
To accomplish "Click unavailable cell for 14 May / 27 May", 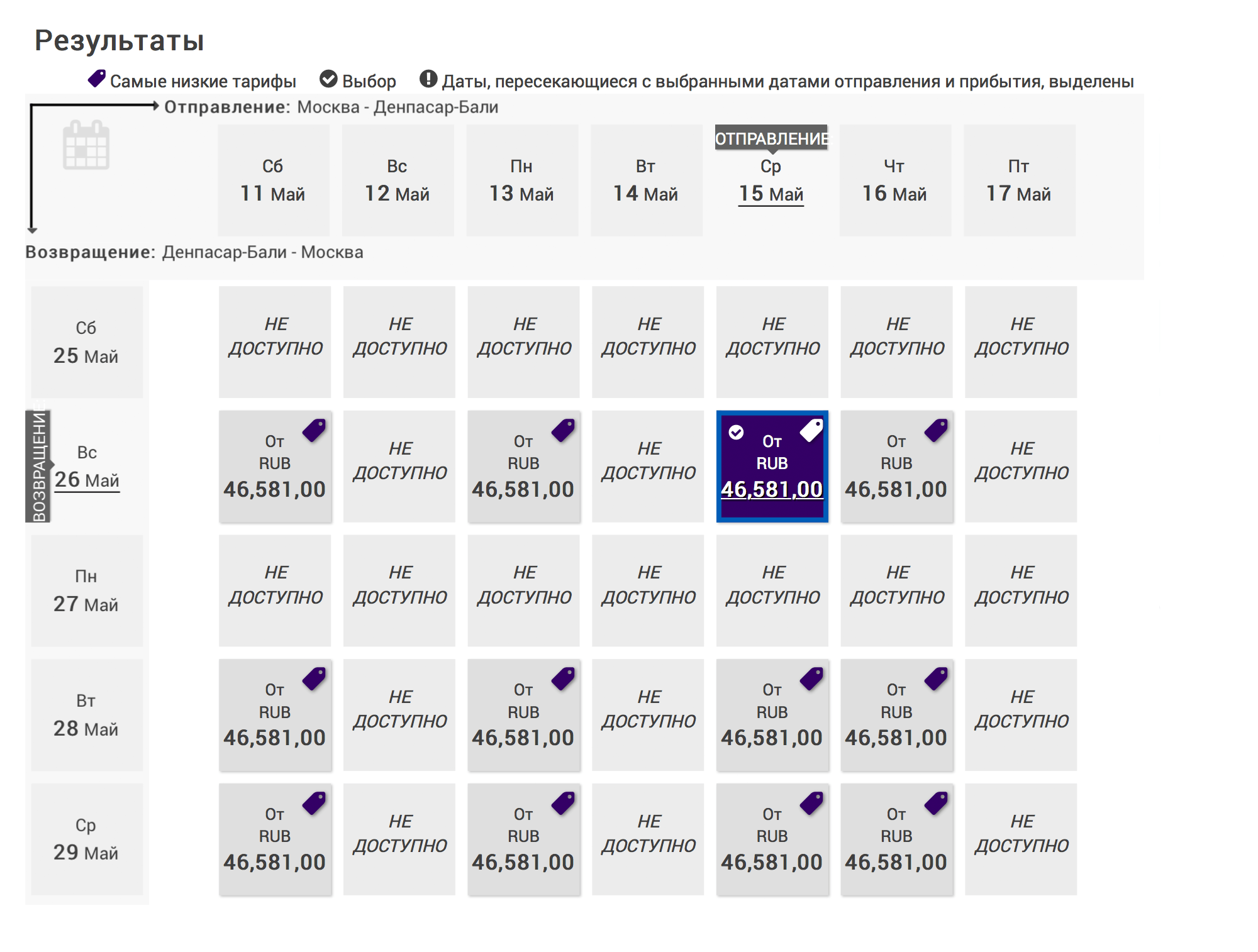I will [648, 590].
